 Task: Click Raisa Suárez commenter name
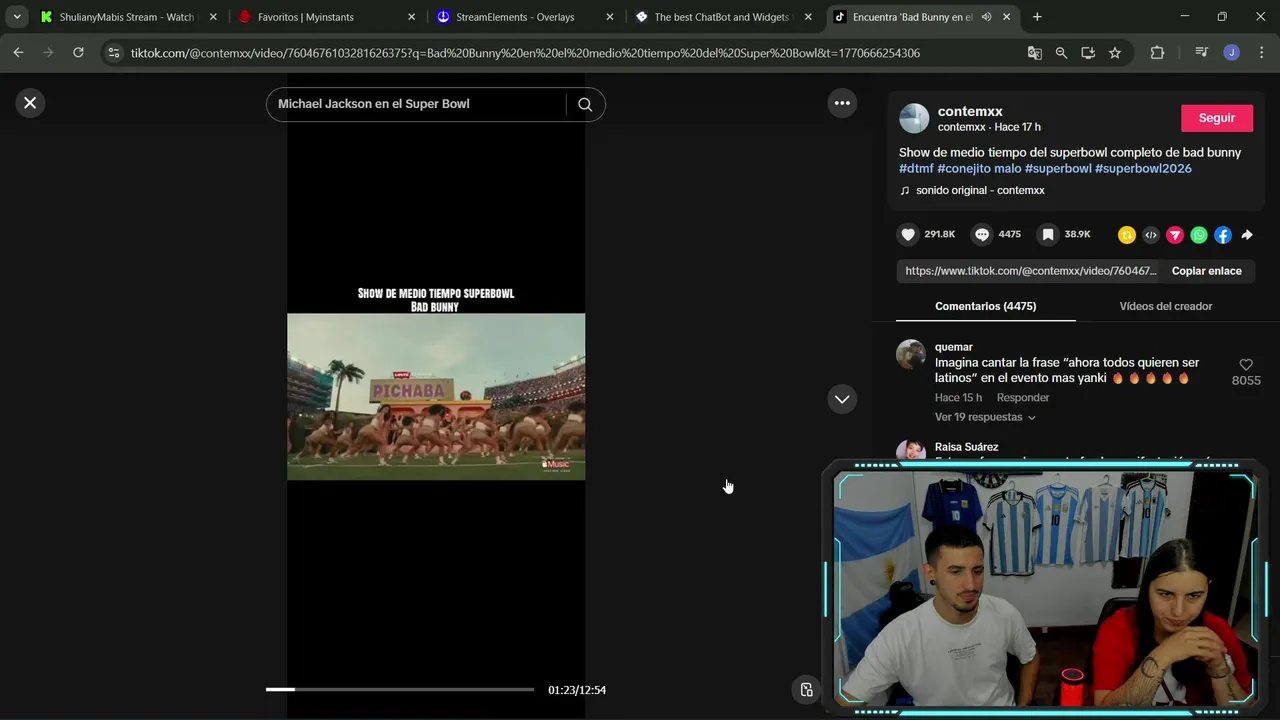pyautogui.click(x=966, y=447)
